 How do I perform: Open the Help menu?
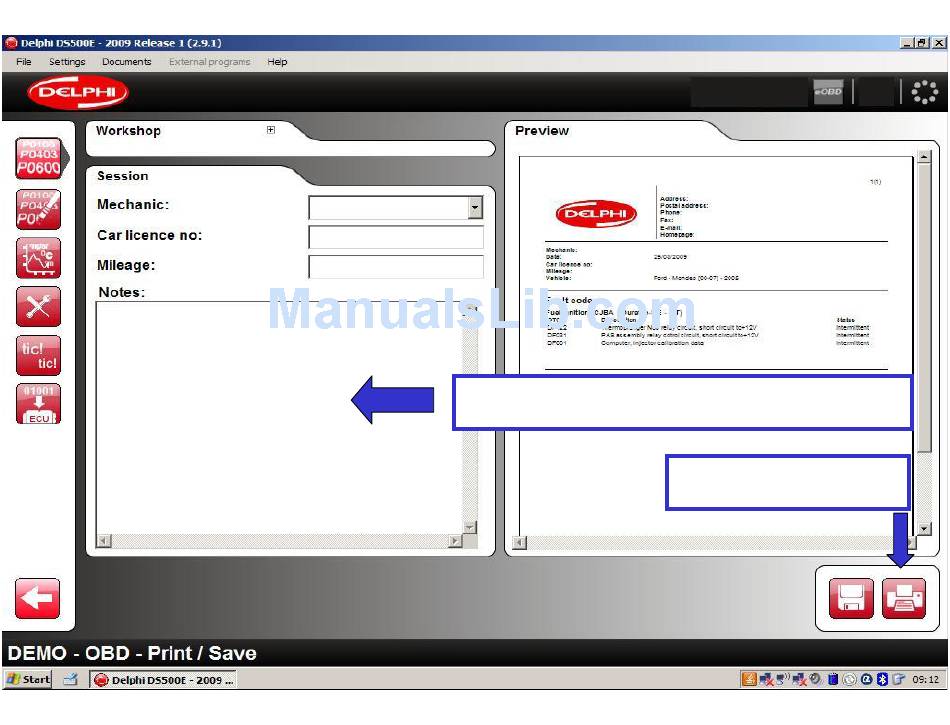click(277, 62)
